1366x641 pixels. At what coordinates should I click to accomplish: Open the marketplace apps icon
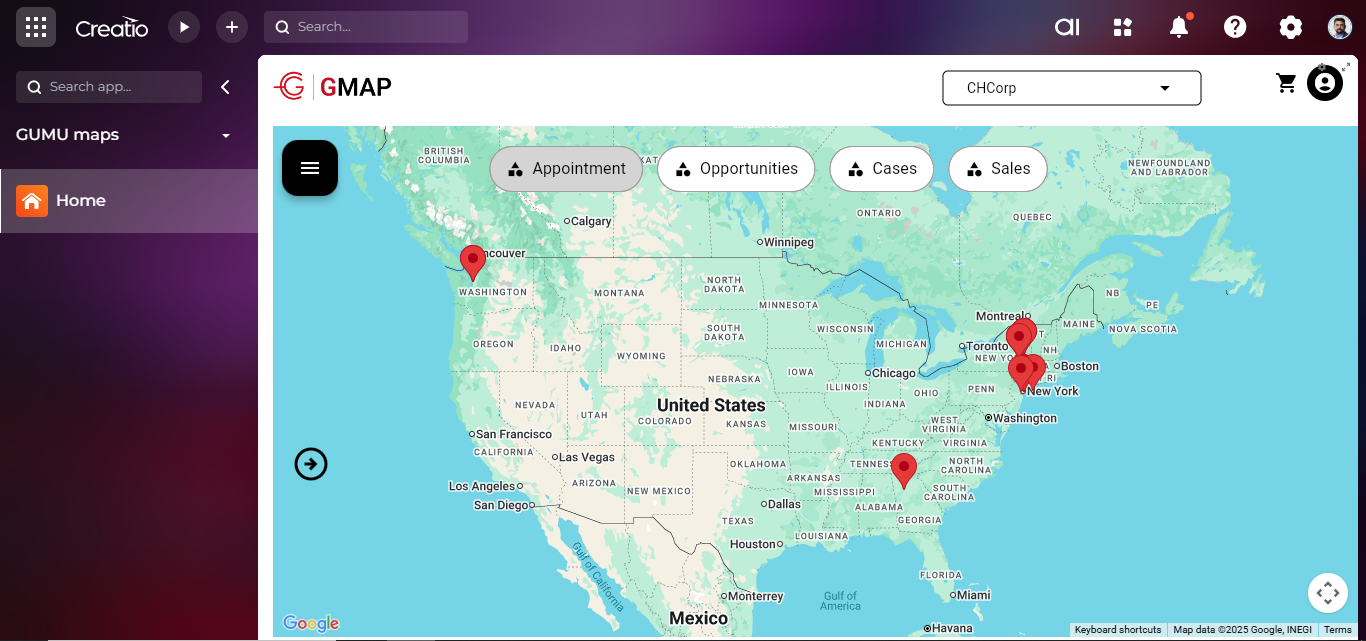1123,27
